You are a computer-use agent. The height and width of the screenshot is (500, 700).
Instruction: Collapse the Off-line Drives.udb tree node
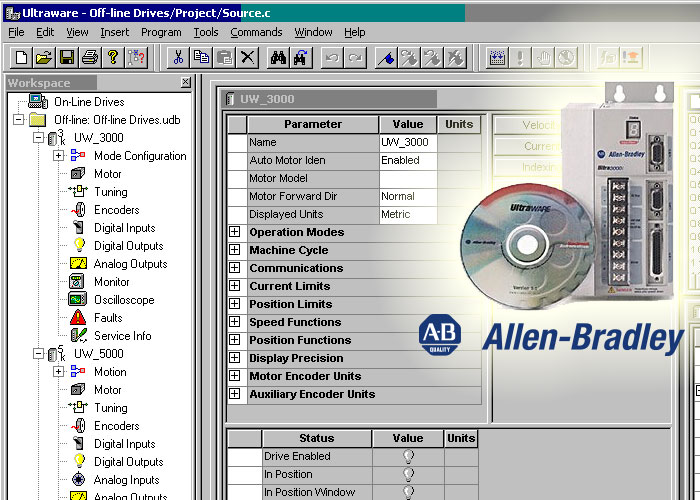tap(19, 120)
